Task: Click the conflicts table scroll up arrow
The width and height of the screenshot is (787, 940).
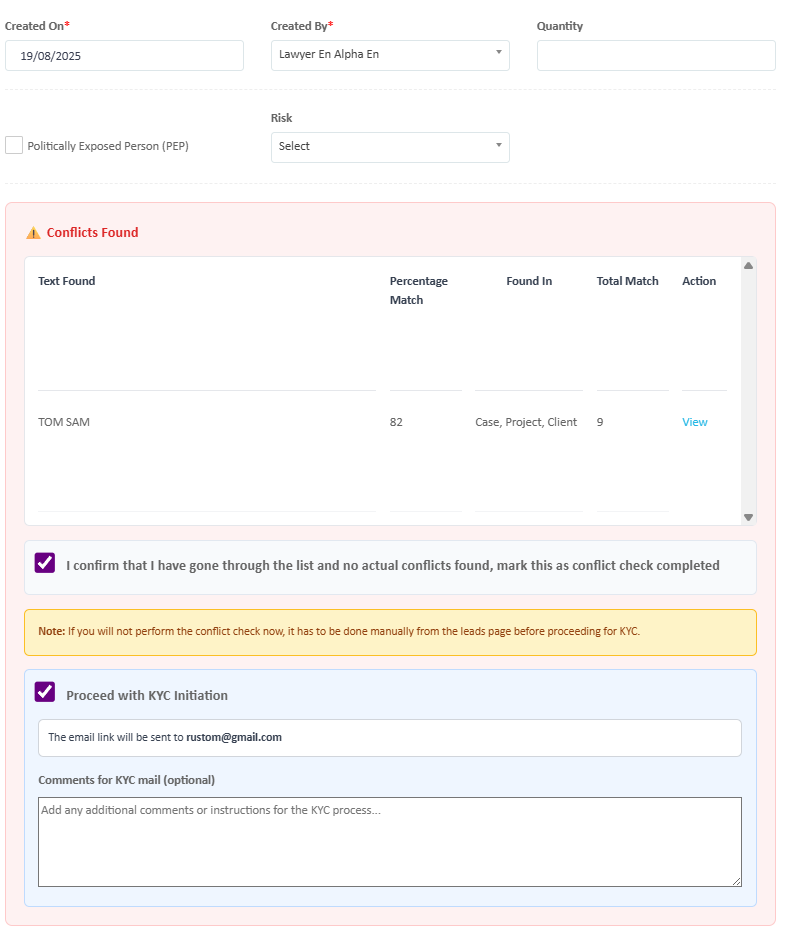Action: (748, 266)
